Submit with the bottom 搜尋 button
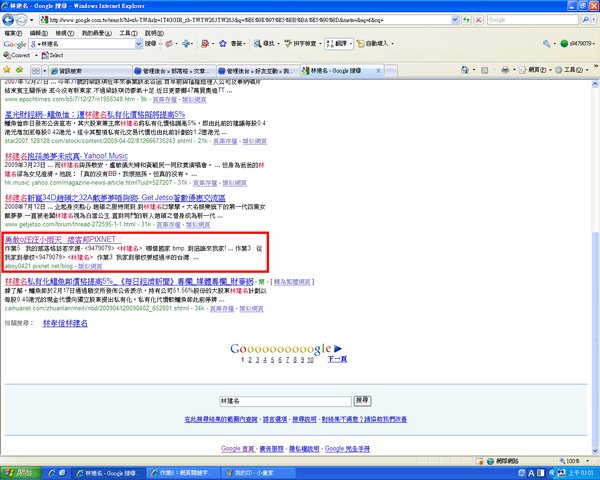The height and width of the screenshot is (480, 600). click(x=362, y=401)
